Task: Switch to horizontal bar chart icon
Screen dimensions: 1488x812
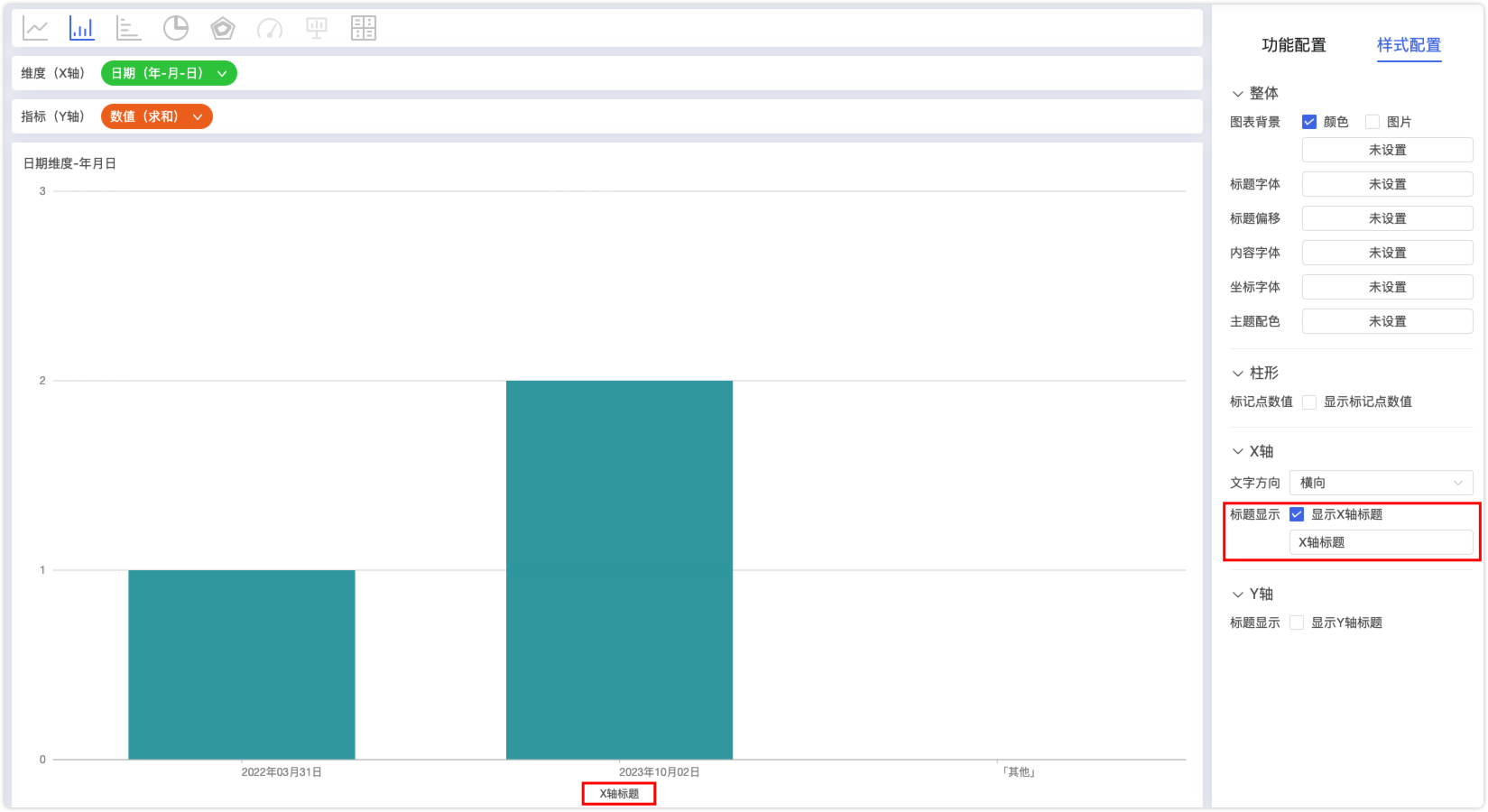Action: click(129, 29)
